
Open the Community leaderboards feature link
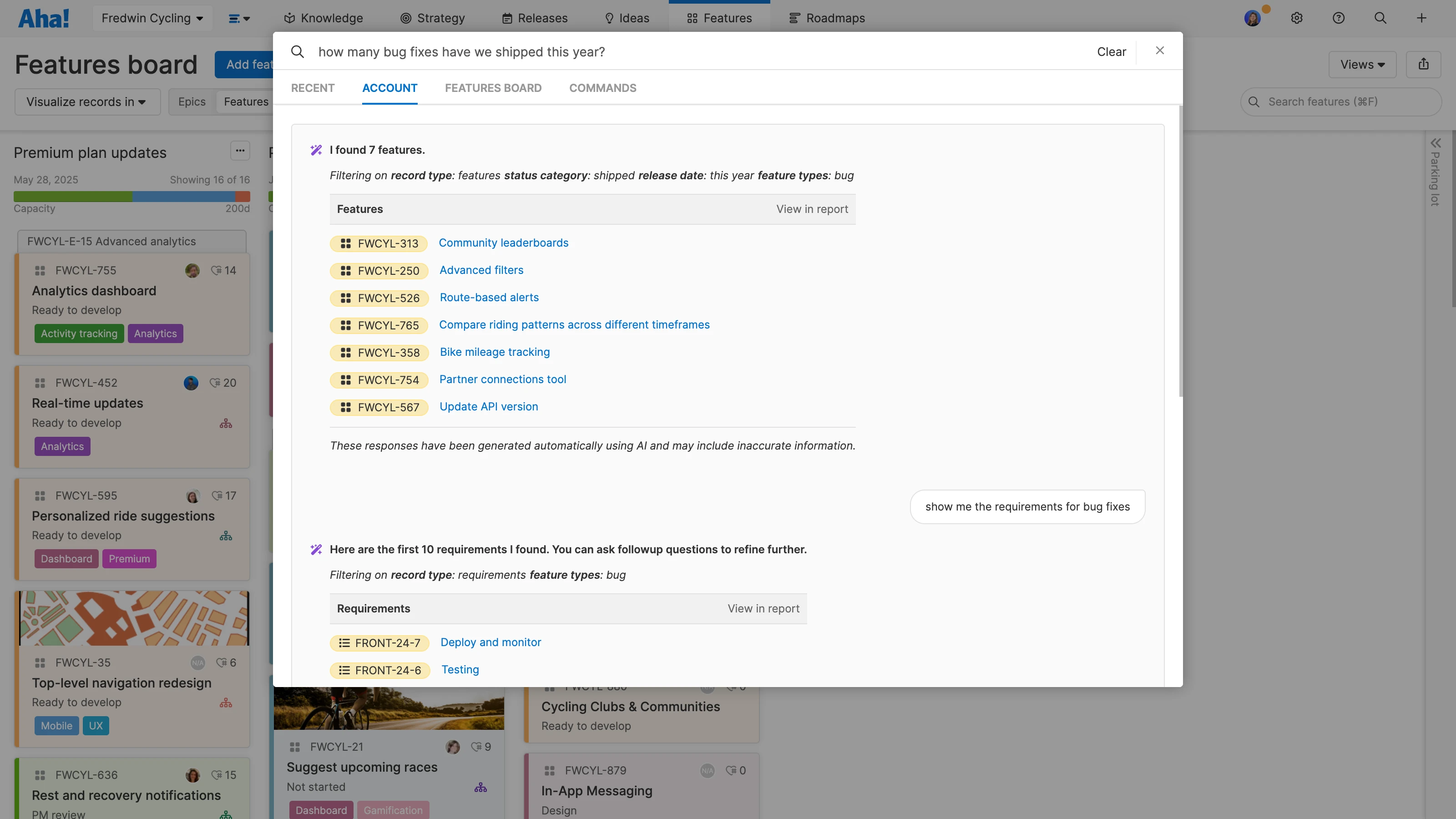coord(503,243)
